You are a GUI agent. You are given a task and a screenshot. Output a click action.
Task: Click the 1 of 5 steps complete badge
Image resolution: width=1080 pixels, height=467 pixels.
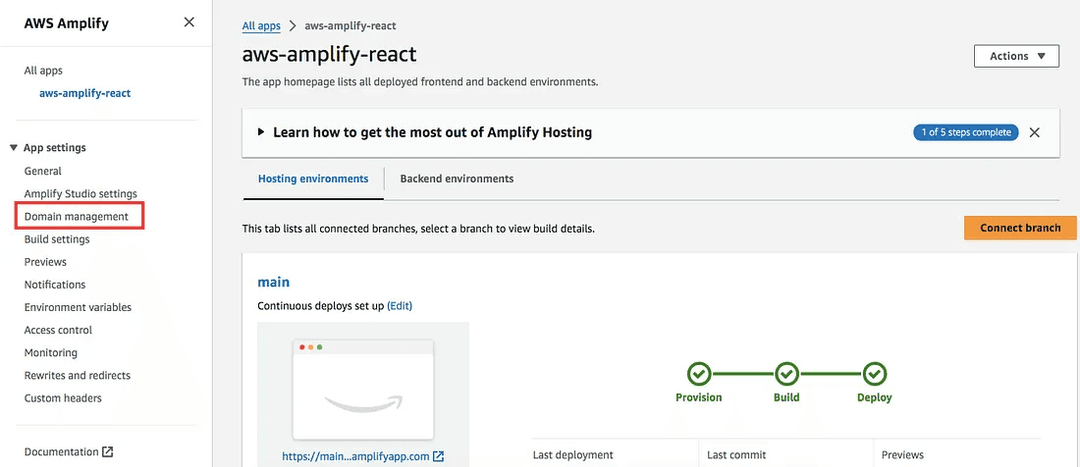[x=966, y=133]
